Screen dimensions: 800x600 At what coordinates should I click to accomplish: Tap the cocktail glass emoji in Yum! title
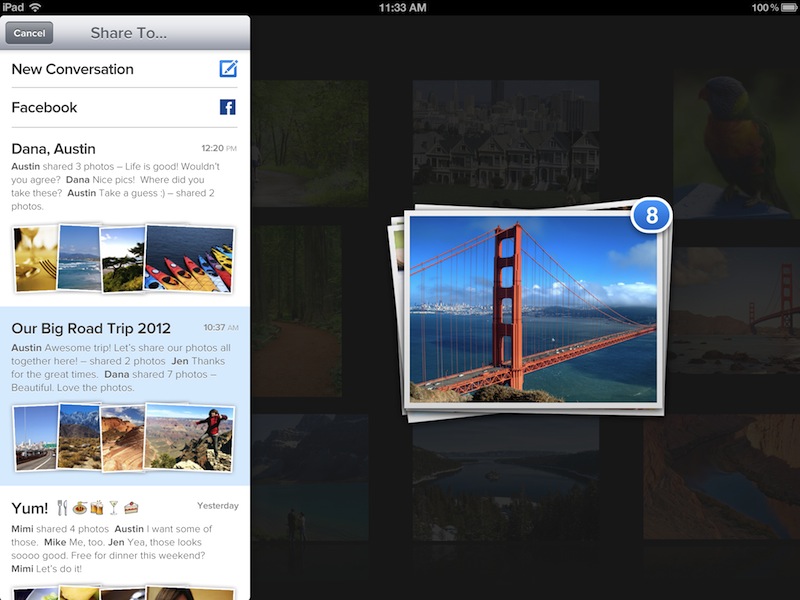coord(113,506)
